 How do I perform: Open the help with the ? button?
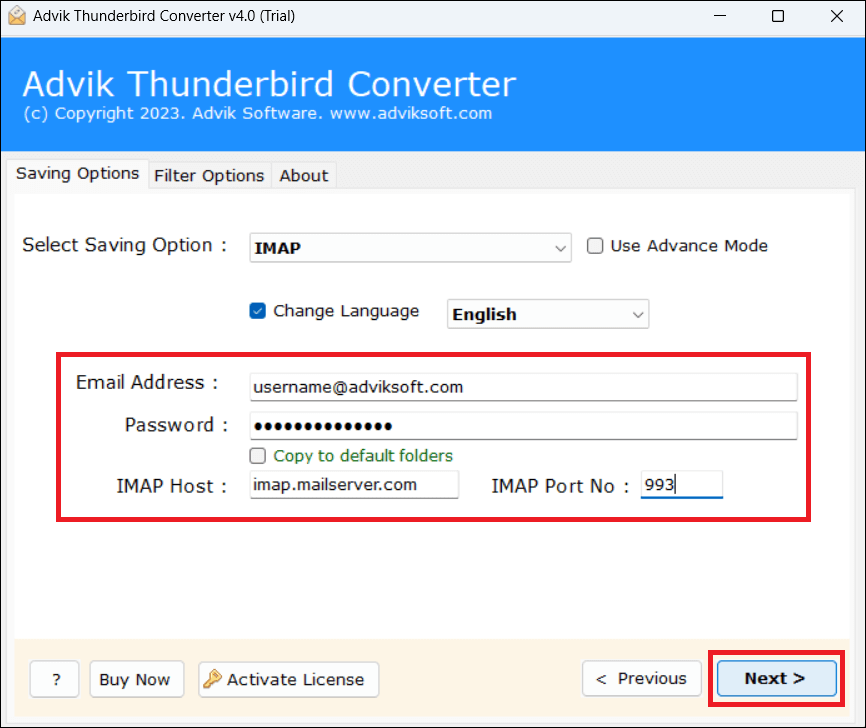tap(54, 679)
